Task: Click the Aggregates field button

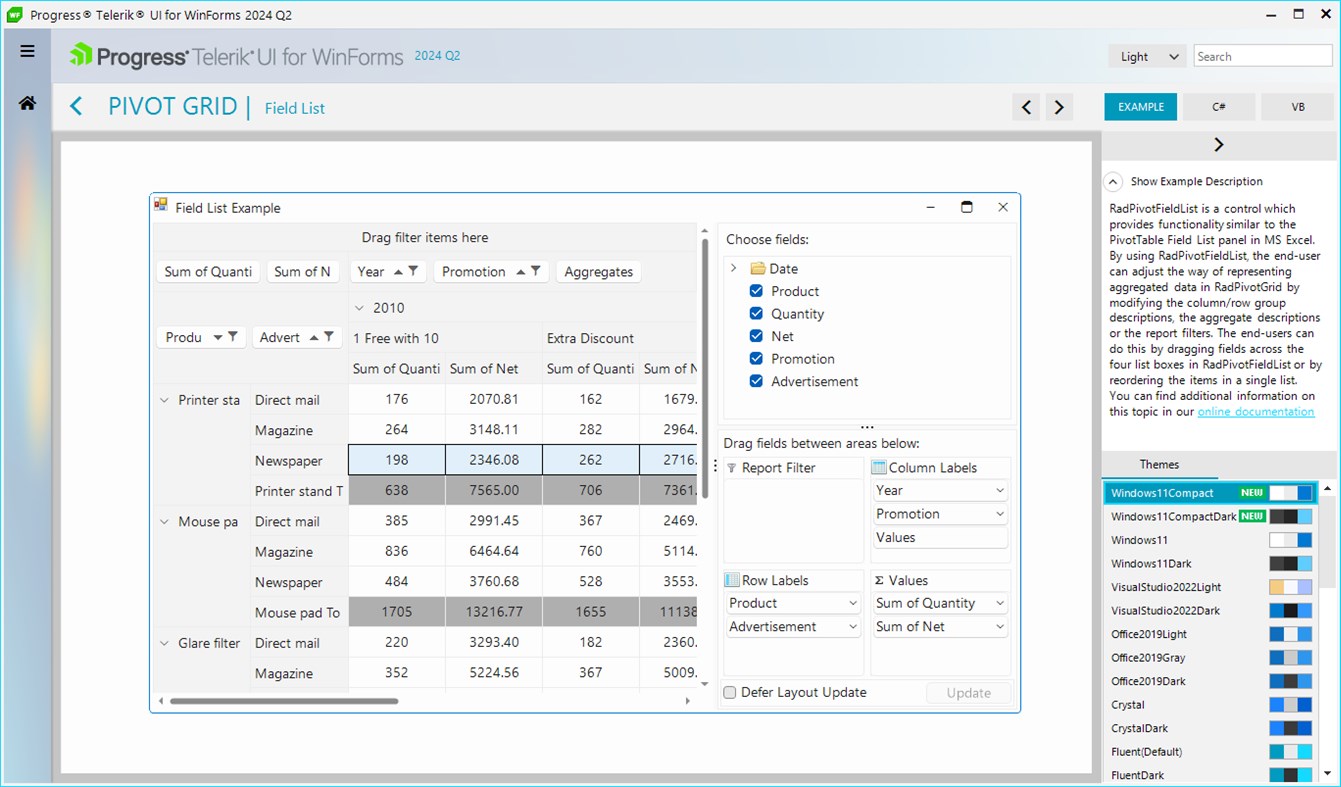Action: pos(598,271)
